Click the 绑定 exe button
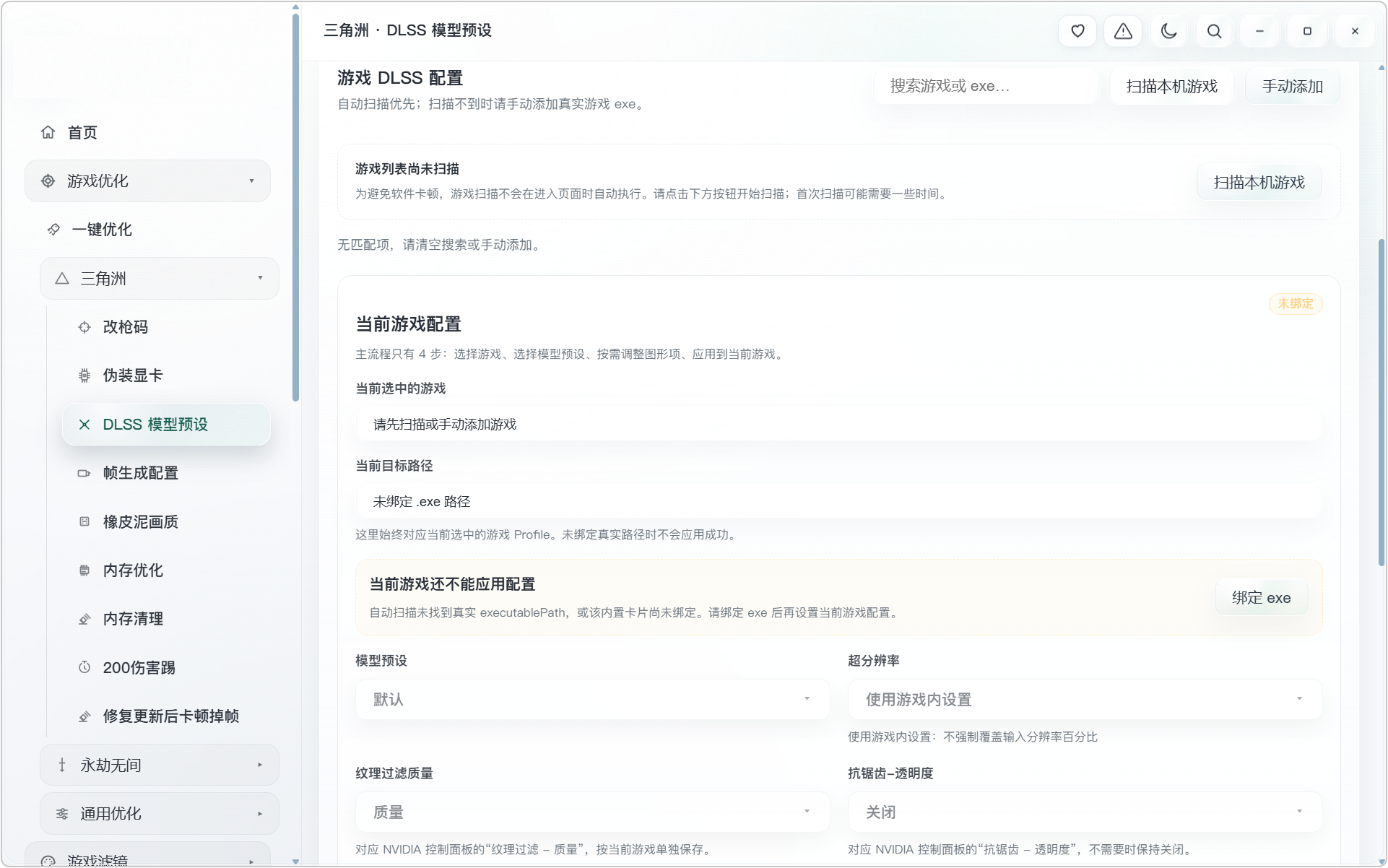 [1261, 598]
